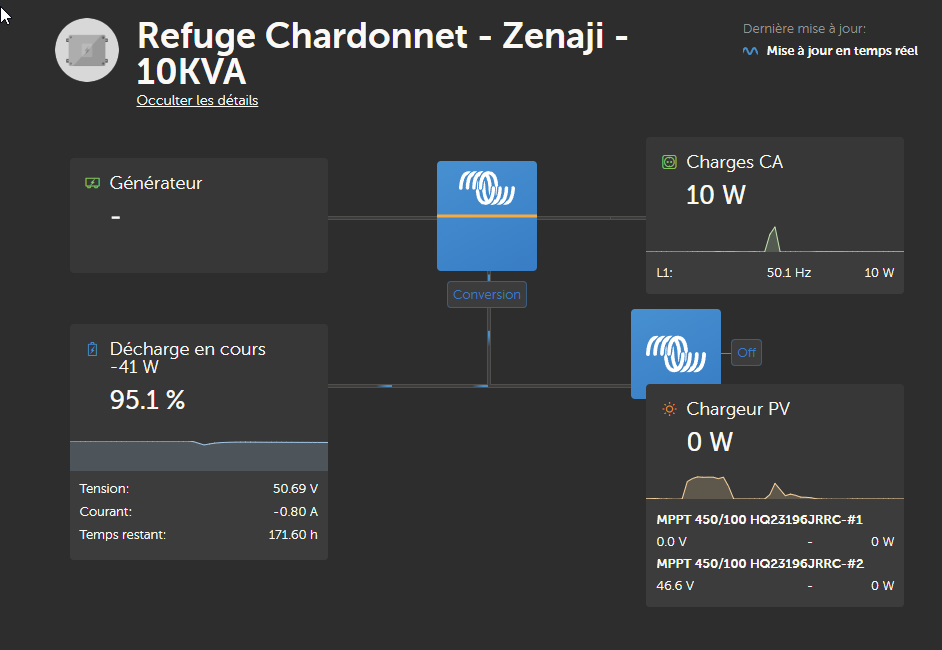Click the 'Décharge en cours' heading

coord(187,349)
